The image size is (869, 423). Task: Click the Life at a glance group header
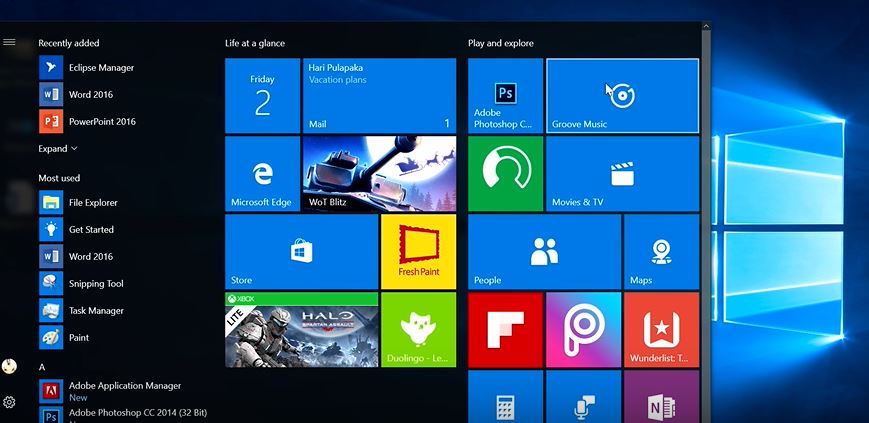tap(255, 43)
